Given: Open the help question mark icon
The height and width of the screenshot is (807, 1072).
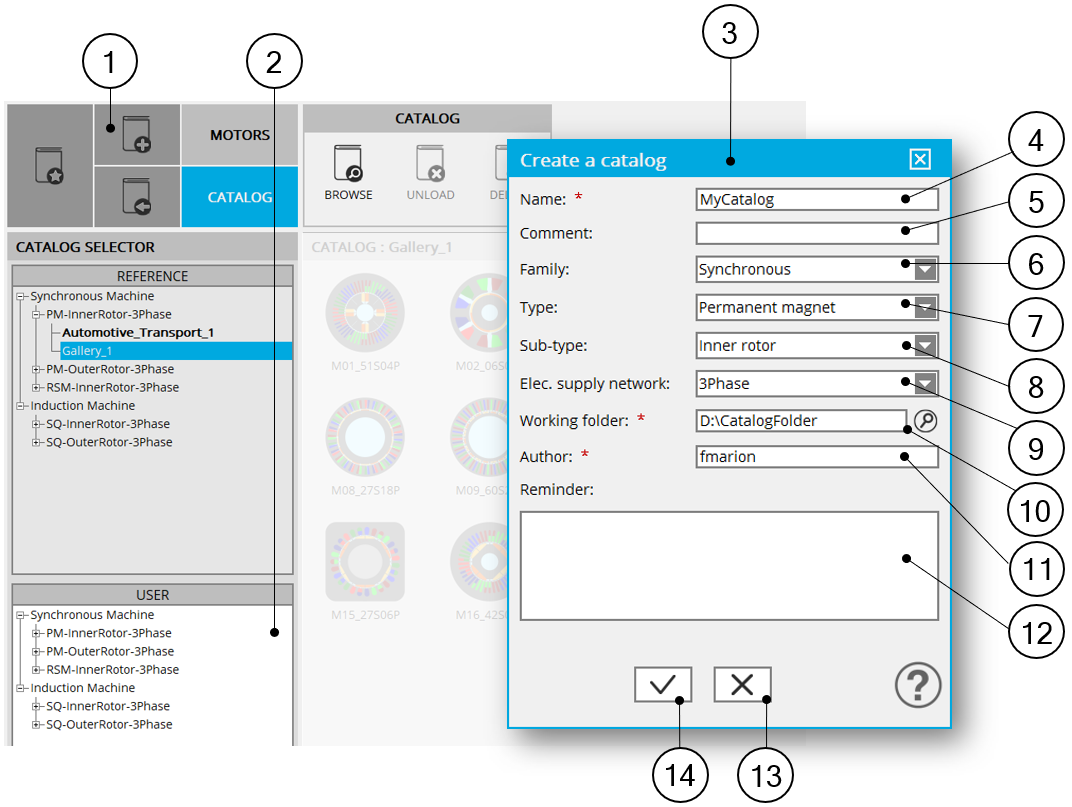Looking at the screenshot, I should pos(917,687).
